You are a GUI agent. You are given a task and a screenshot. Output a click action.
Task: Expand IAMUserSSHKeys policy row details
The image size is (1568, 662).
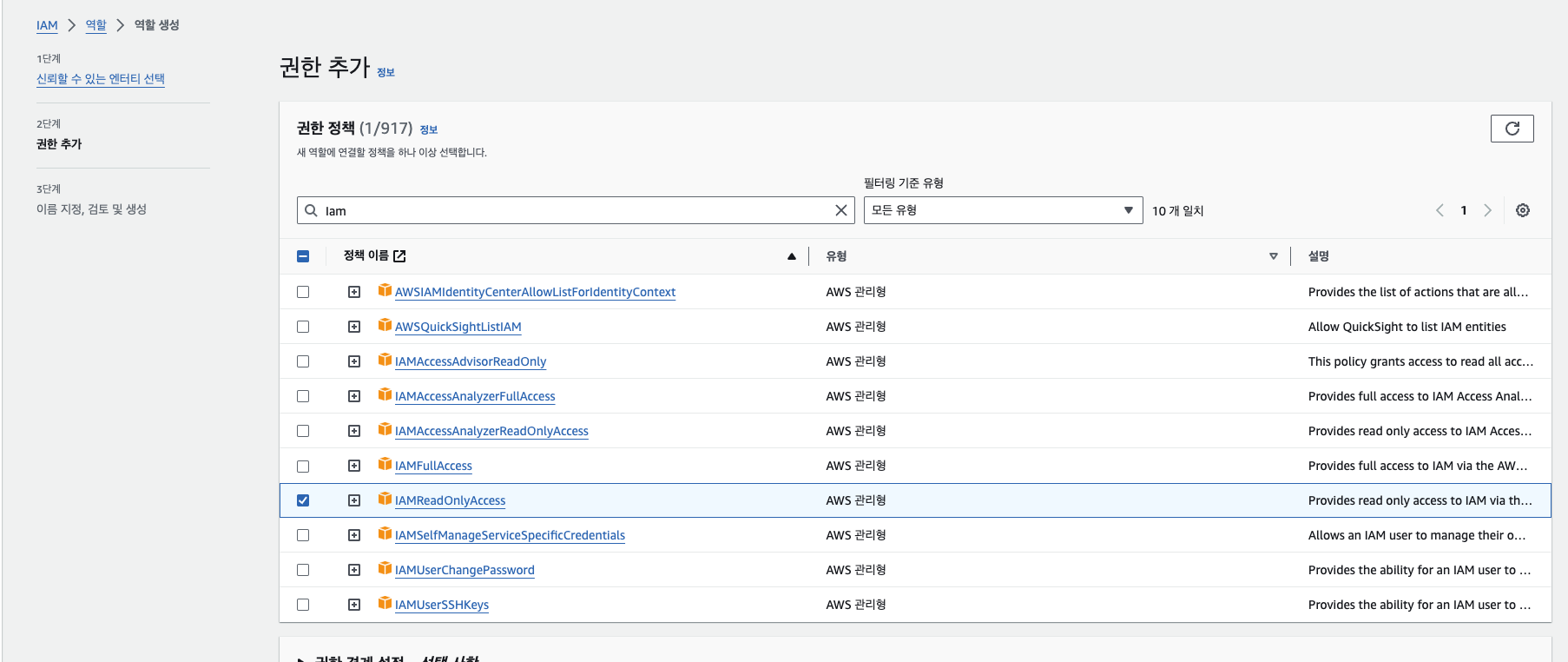pyautogui.click(x=354, y=605)
